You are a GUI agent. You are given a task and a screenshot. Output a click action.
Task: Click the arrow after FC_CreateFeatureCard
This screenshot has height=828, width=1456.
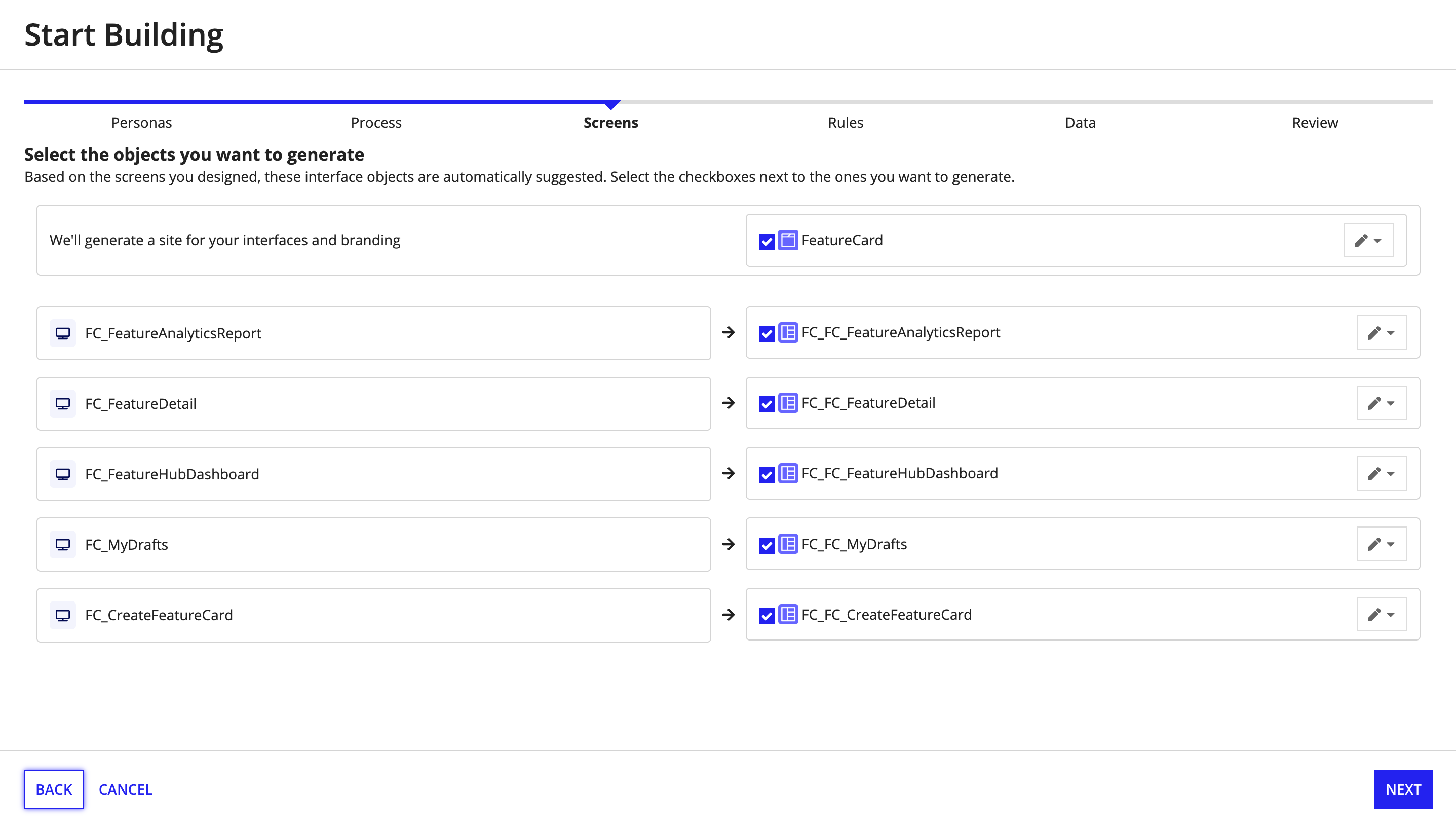pyautogui.click(x=729, y=615)
